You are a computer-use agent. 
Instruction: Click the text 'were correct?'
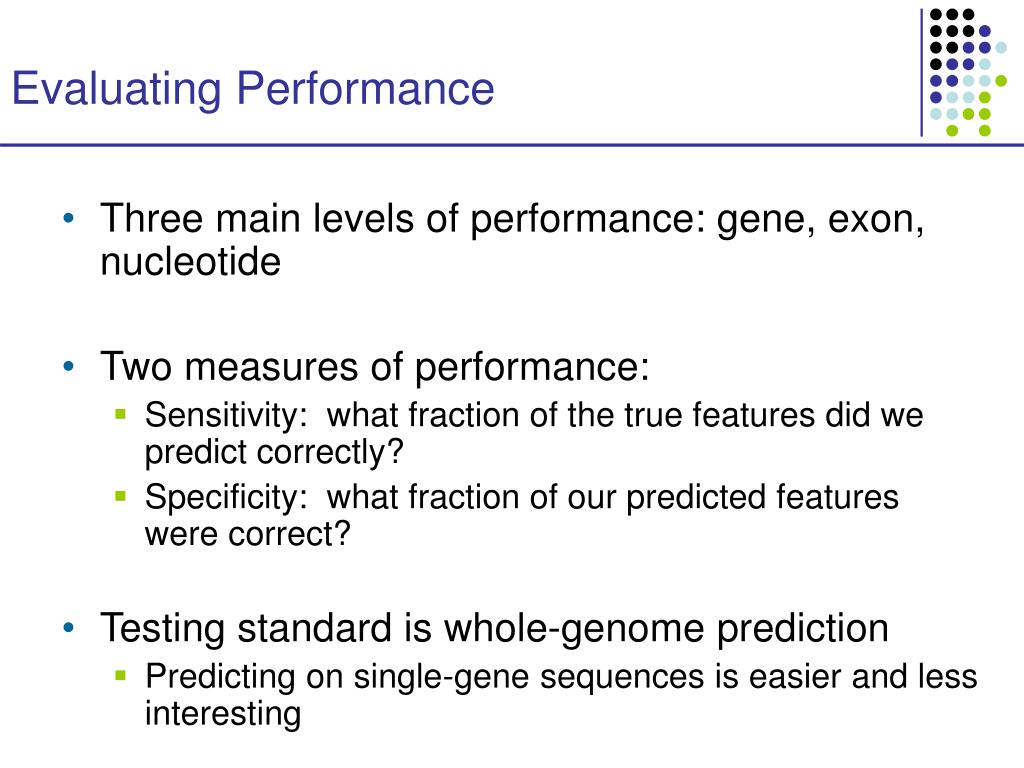[248, 534]
